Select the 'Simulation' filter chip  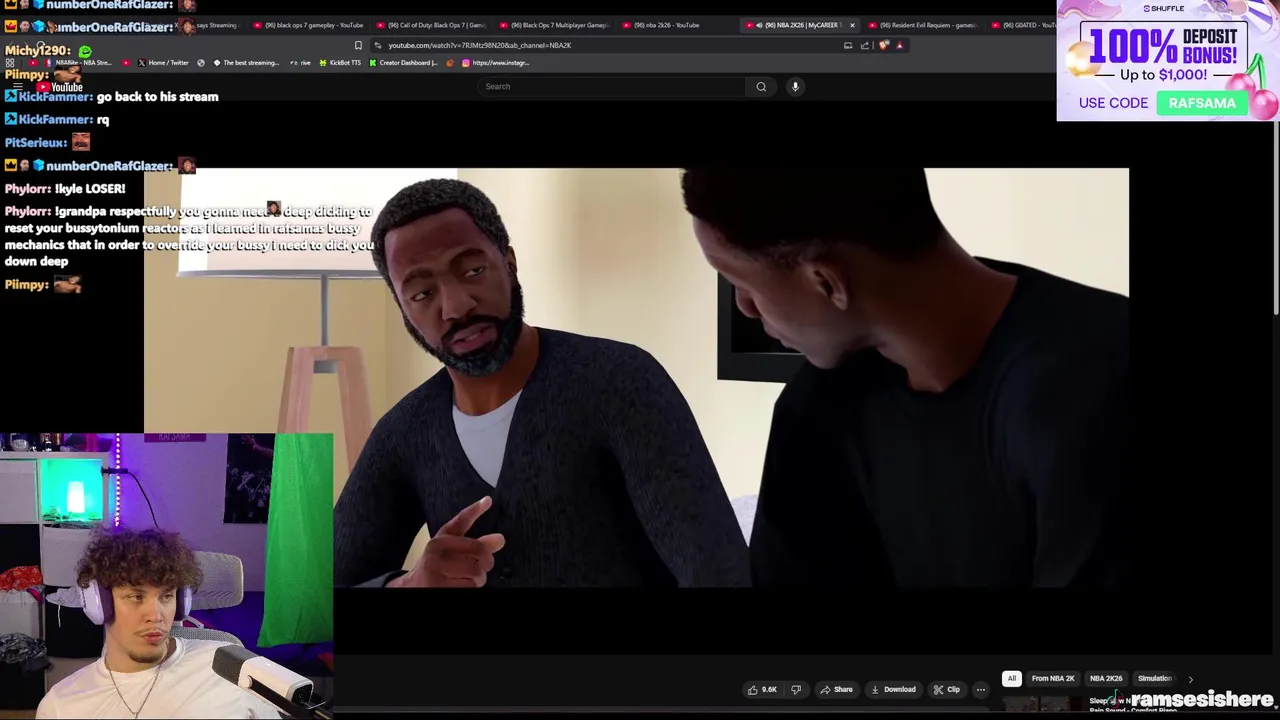click(x=1154, y=679)
